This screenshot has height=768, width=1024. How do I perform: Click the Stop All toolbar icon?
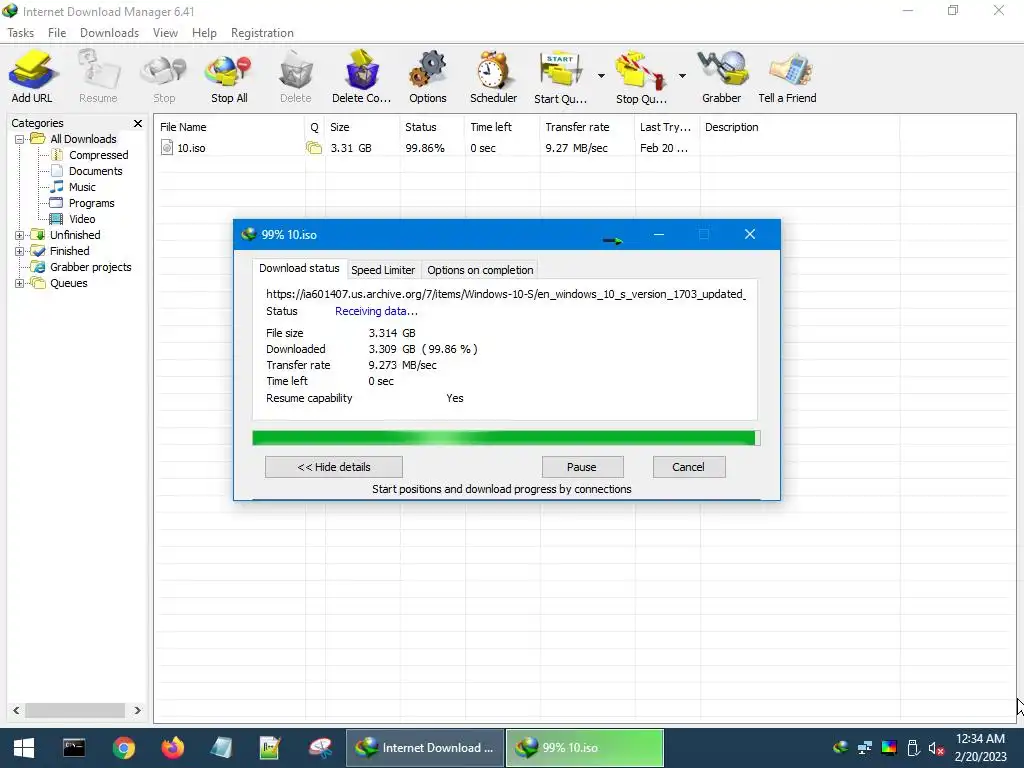point(229,77)
